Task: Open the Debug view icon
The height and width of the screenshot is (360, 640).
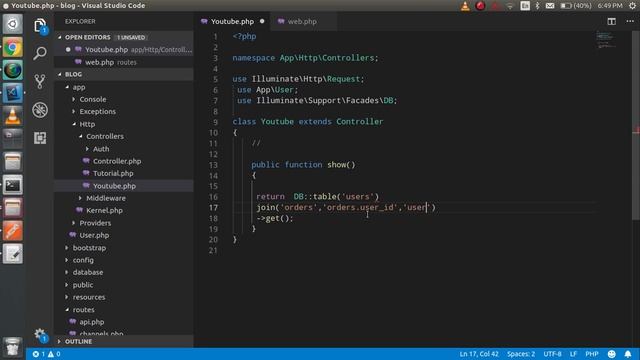Action: [40, 110]
